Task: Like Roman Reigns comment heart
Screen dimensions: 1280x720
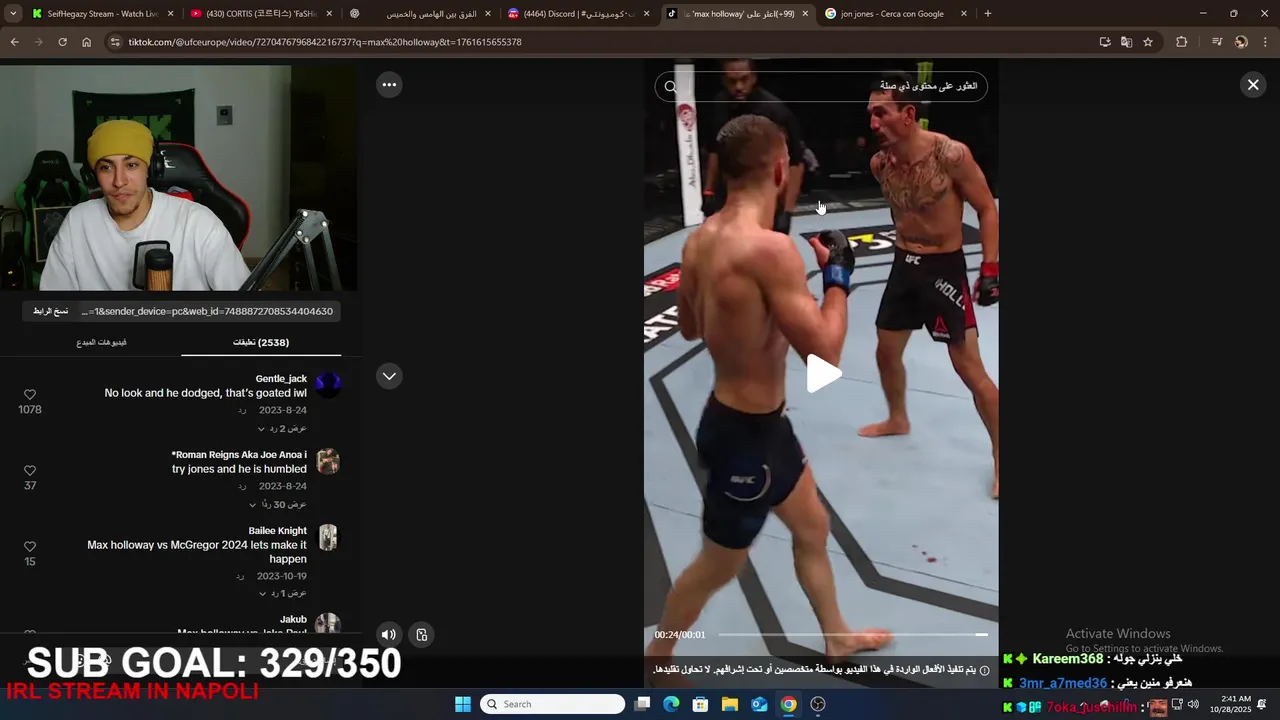Action: (30, 471)
